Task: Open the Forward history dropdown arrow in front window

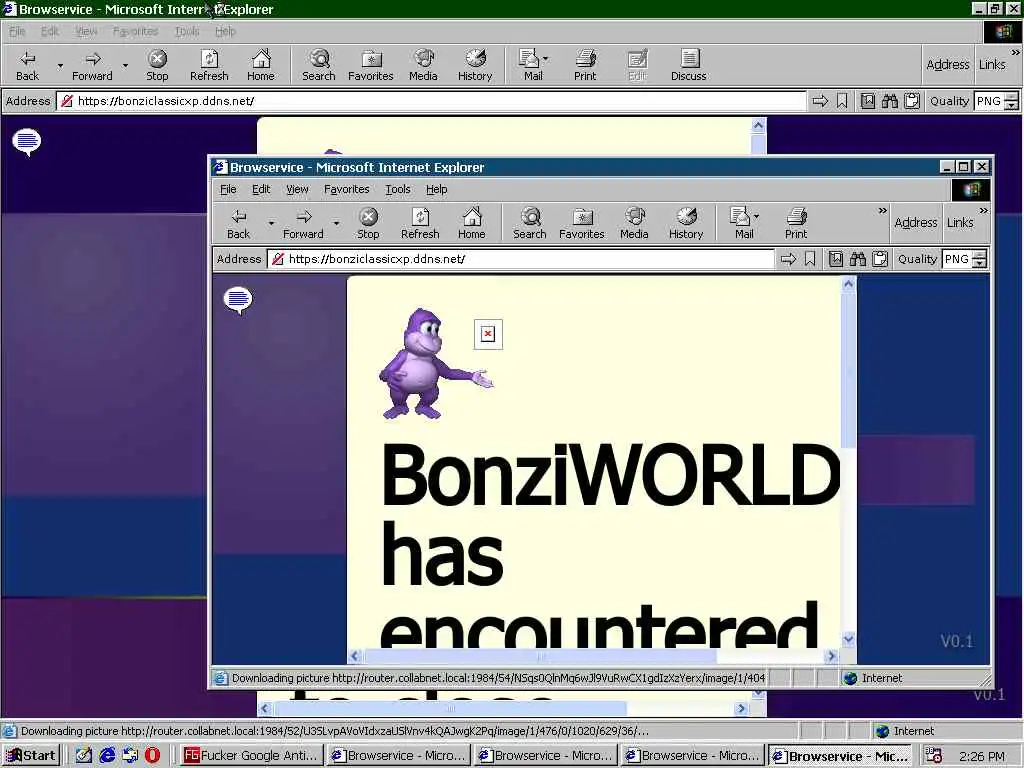Action: (336, 223)
